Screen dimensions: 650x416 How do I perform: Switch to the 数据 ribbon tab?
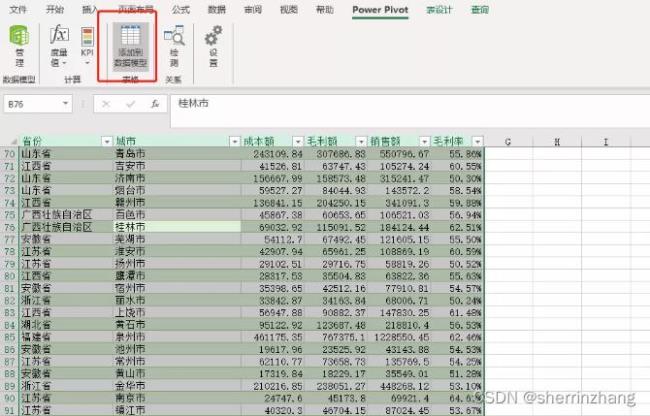pos(217,9)
